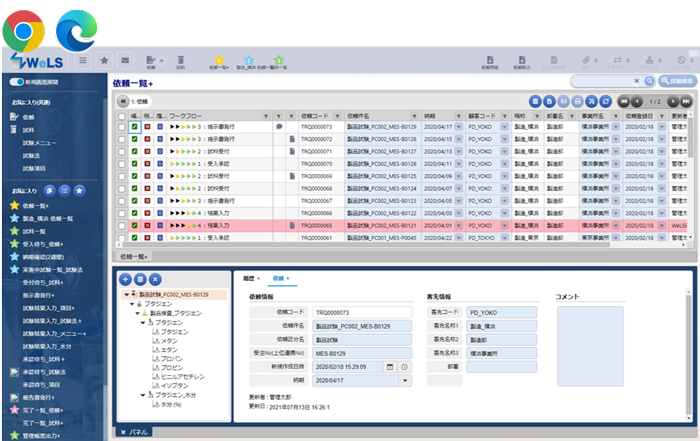Viewport: 700px width, 441px height.
Task: Click the 依頼 edit-document toolbar icon
Action: click(x=151, y=60)
